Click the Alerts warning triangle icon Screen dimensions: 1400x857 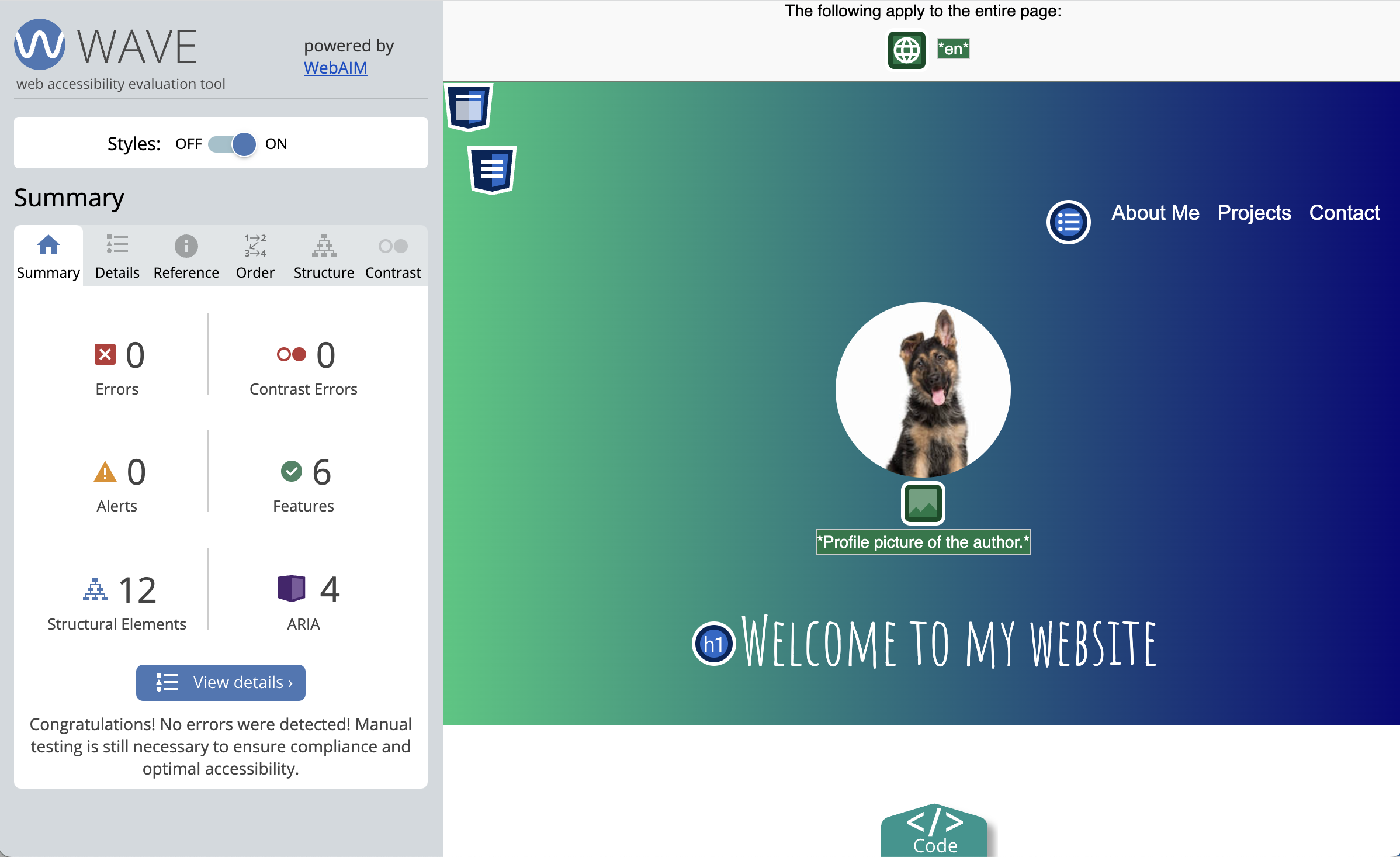point(104,472)
